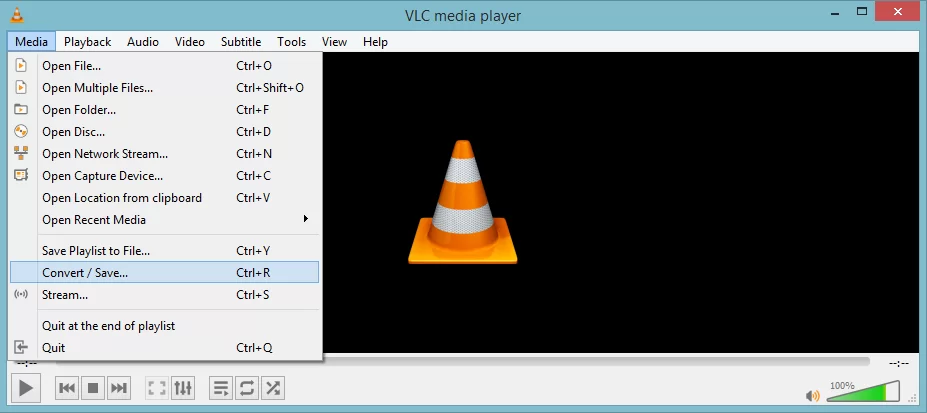927x413 pixels.
Task: Close the Media menu
Action: tap(31, 41)
